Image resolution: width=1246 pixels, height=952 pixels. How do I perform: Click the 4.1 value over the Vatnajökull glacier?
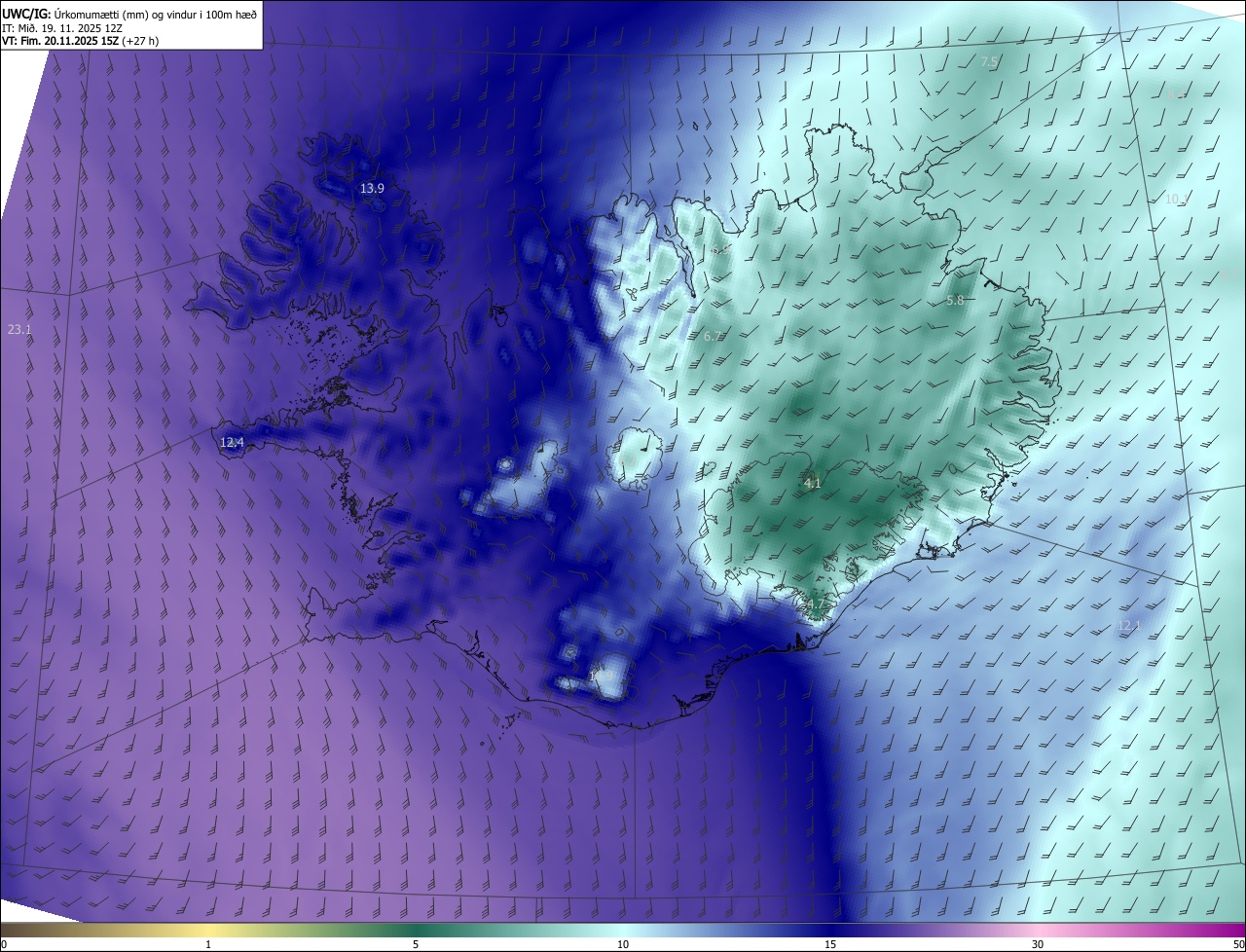point(813,483)
